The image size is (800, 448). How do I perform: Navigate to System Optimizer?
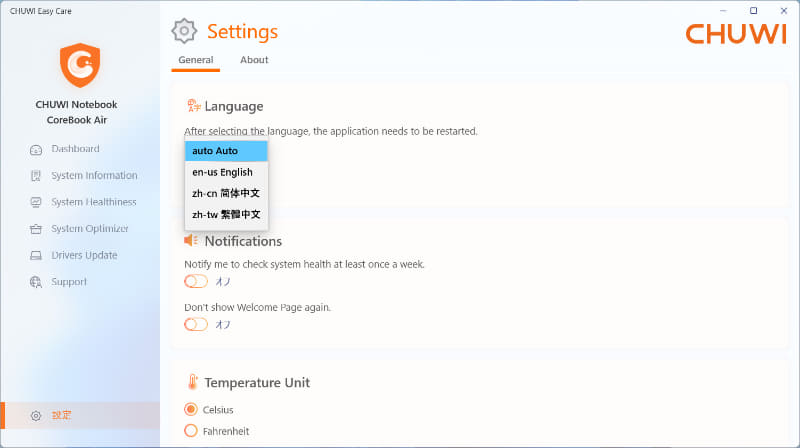[90, 229]
